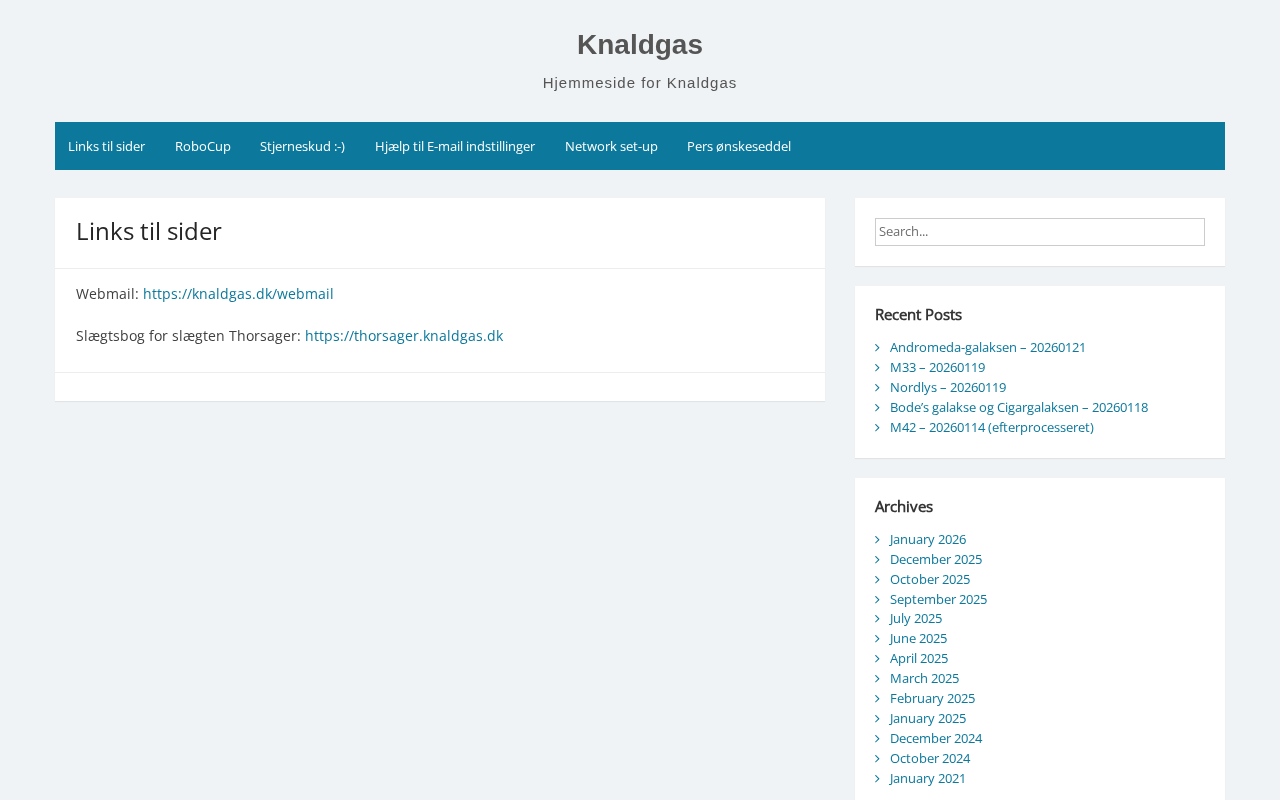This screenshot has height=800, width=1280.
Task: Open Stjerneskud :-) in navigation bar
Action: click(x=302, y=146)
